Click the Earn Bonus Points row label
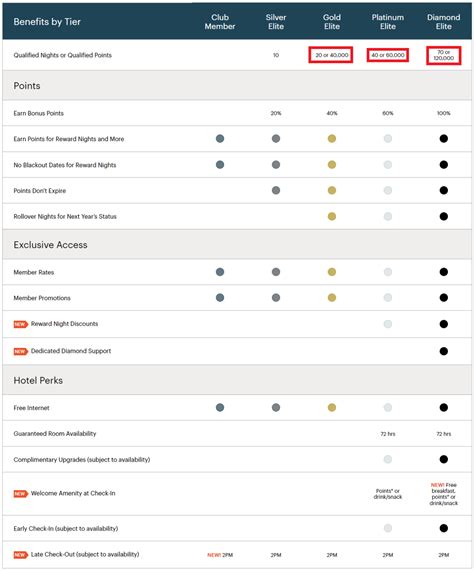The width and height of the screenshot is (474, 571). point(39,114)
